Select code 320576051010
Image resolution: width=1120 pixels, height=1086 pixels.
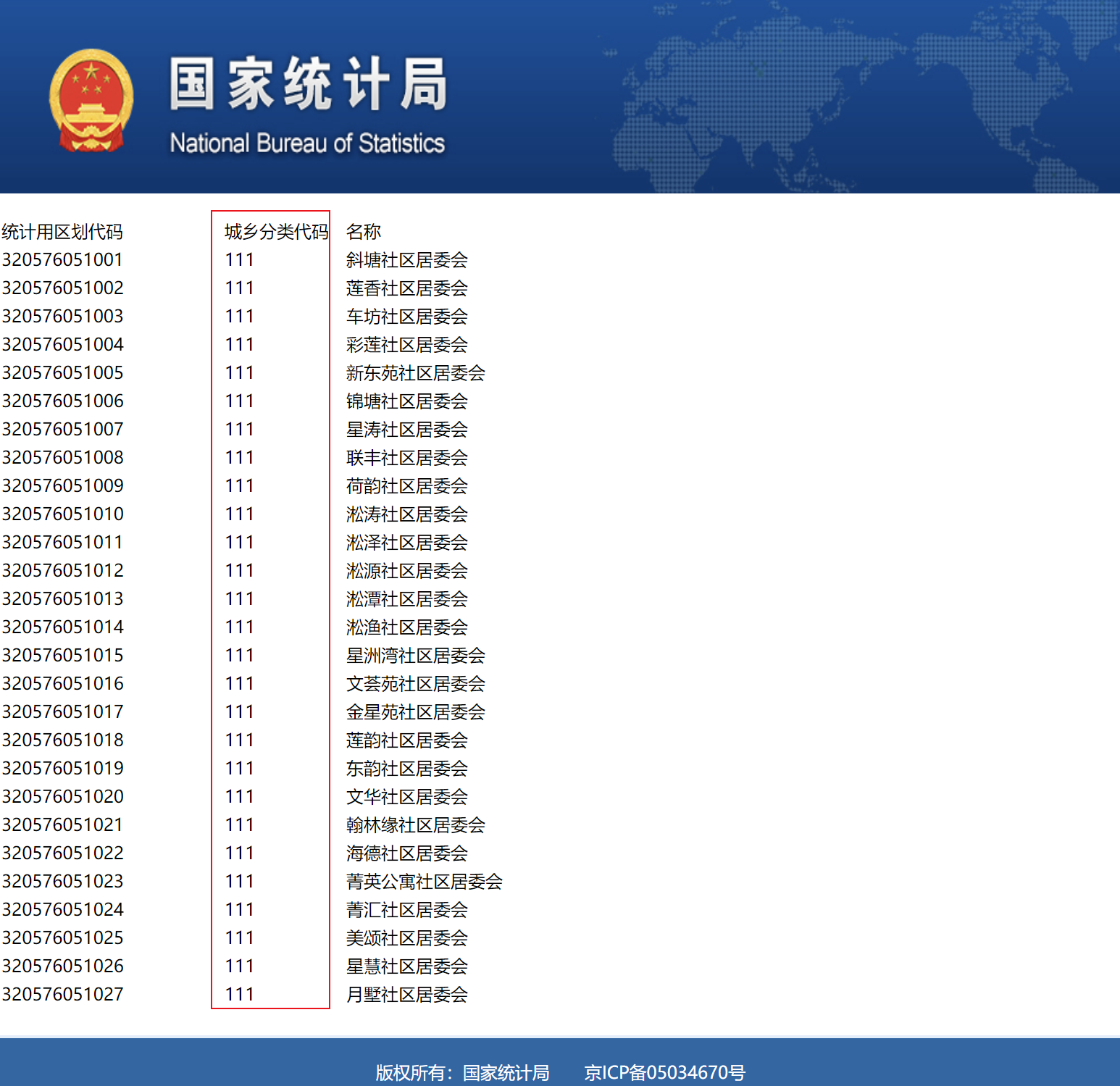[62, 514]
